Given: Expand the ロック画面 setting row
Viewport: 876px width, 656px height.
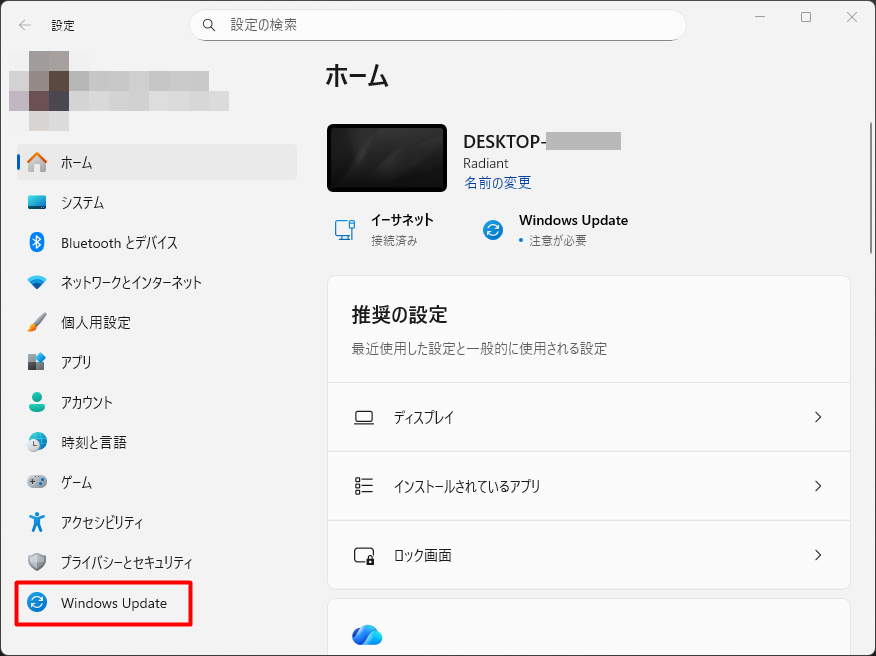Looking at the screenshot, I should (589, 555).
